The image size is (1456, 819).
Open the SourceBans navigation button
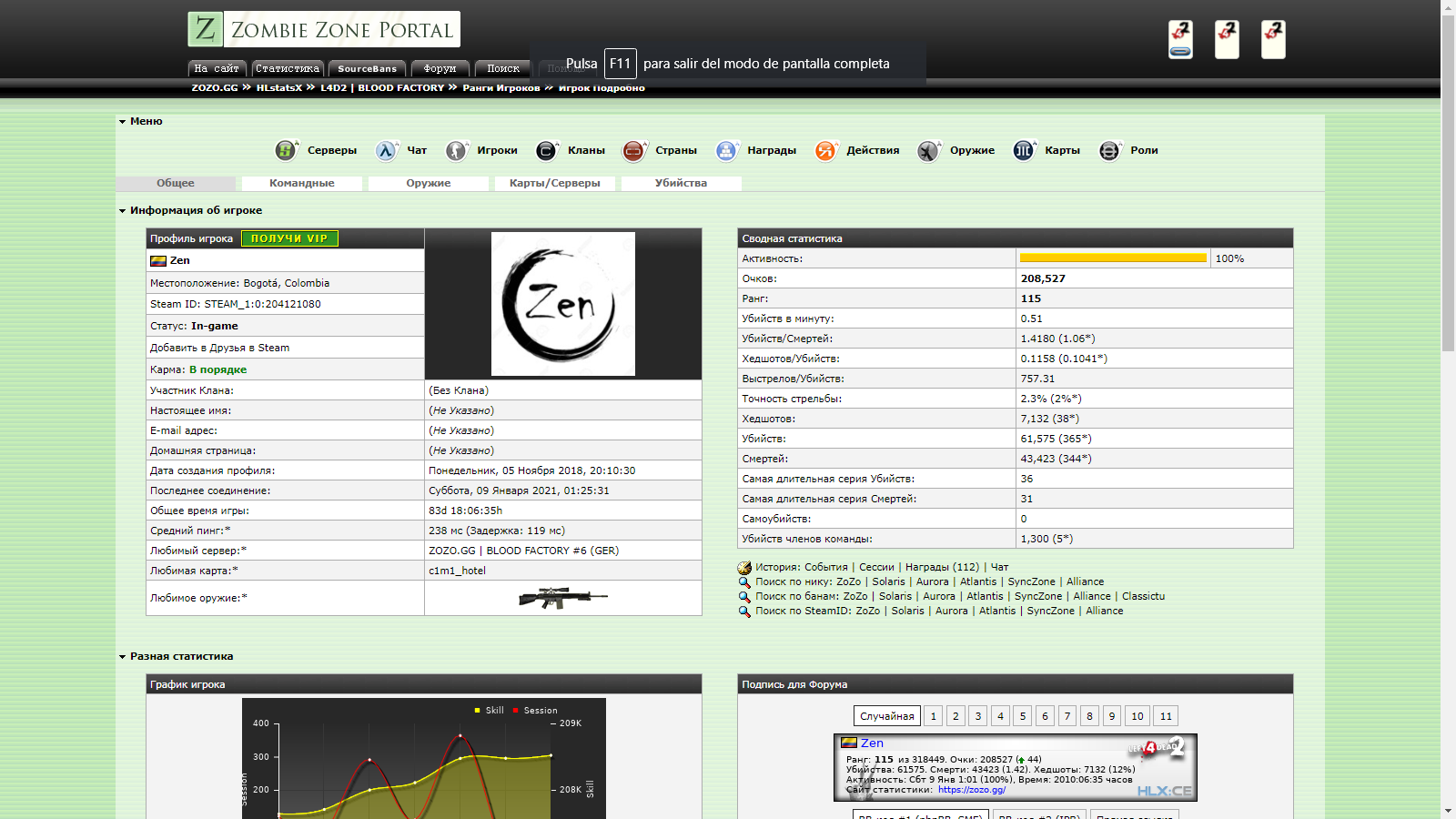point(367,68)
